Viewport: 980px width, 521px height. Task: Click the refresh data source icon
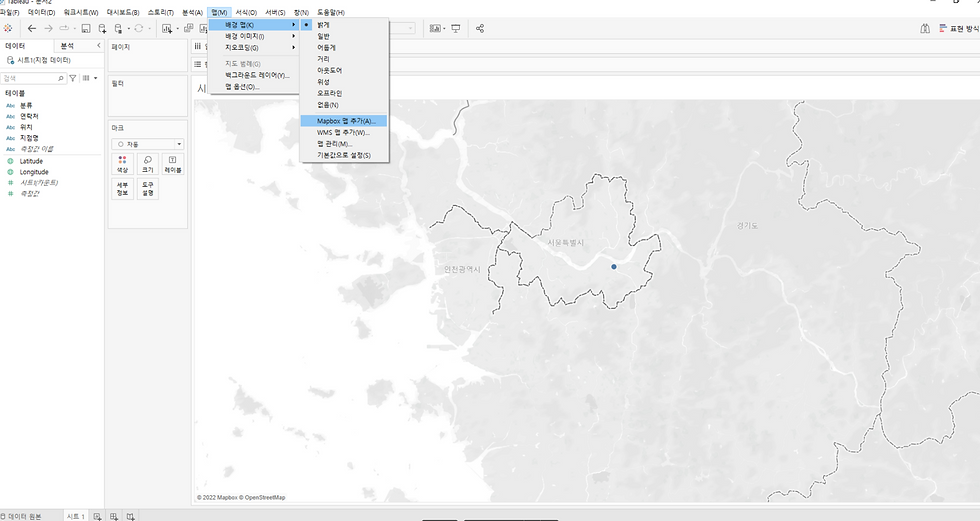click(139, 28)
